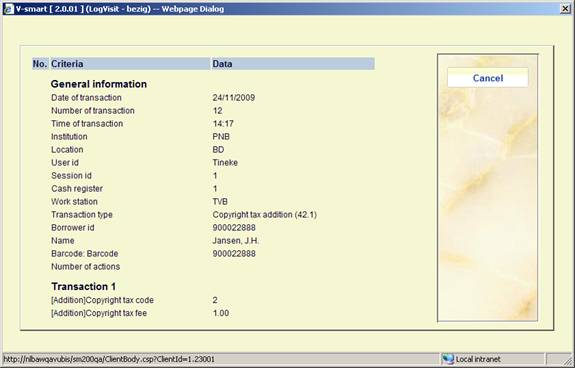This screenshot has height=368, width=575.
Task: Click the copyright tax fee value 1.00
Action: point(221,313)
